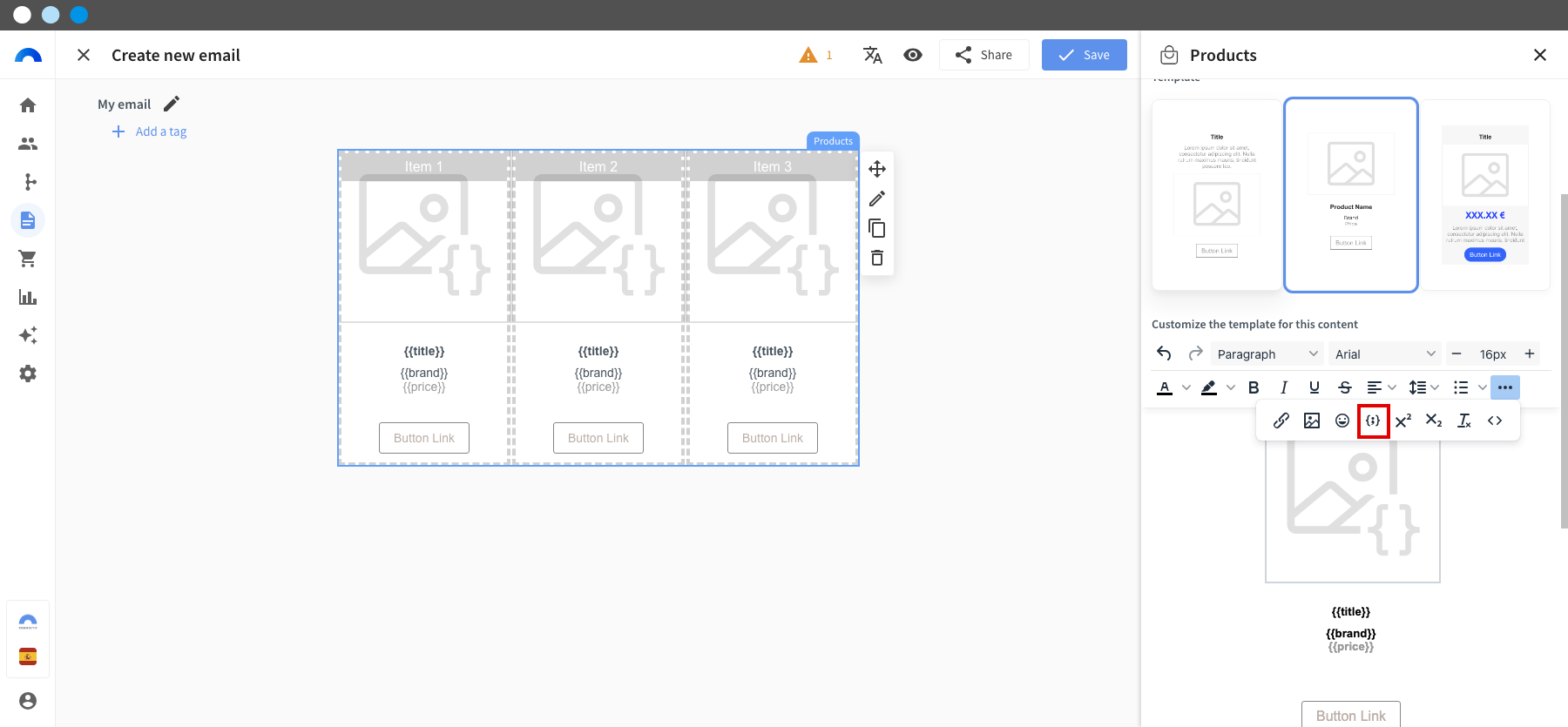Open the E-commerce cart icon
This screenshot has width=1568, height=727.
(28, 259)
